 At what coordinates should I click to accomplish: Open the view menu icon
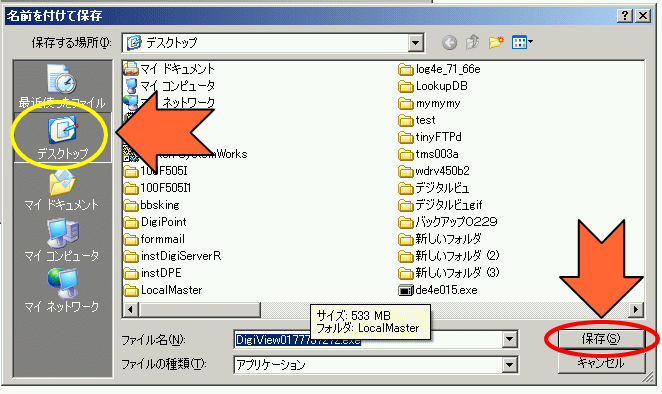click(522, 42)
